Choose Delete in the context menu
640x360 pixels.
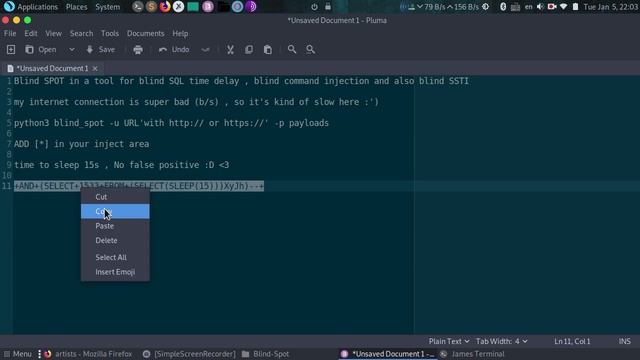115,240
